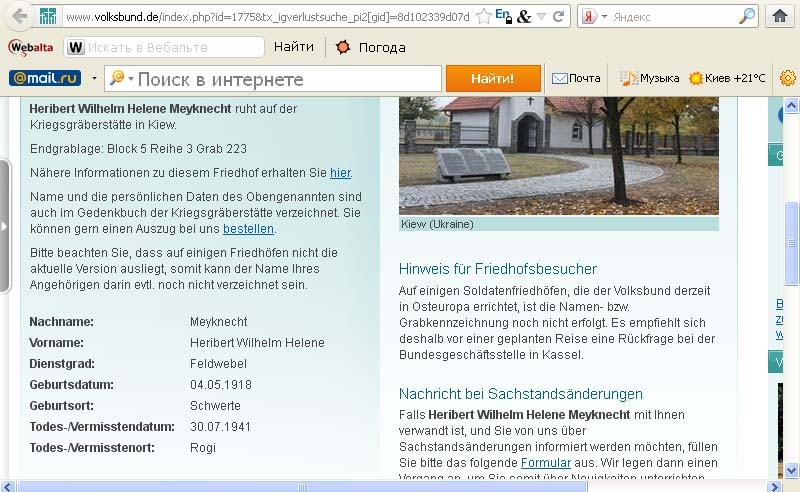Expand the Mail.ru logo dropdown arrow

click(94, 78)
